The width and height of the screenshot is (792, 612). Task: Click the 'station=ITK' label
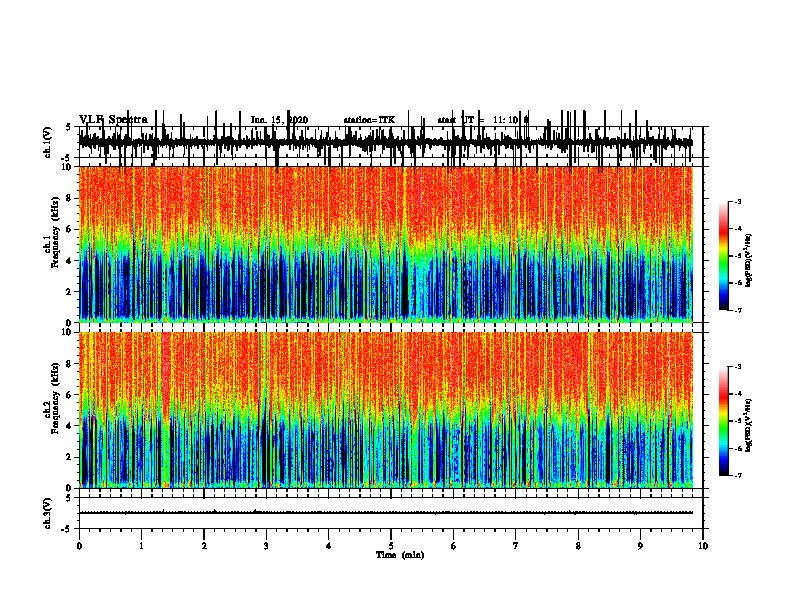369,120
